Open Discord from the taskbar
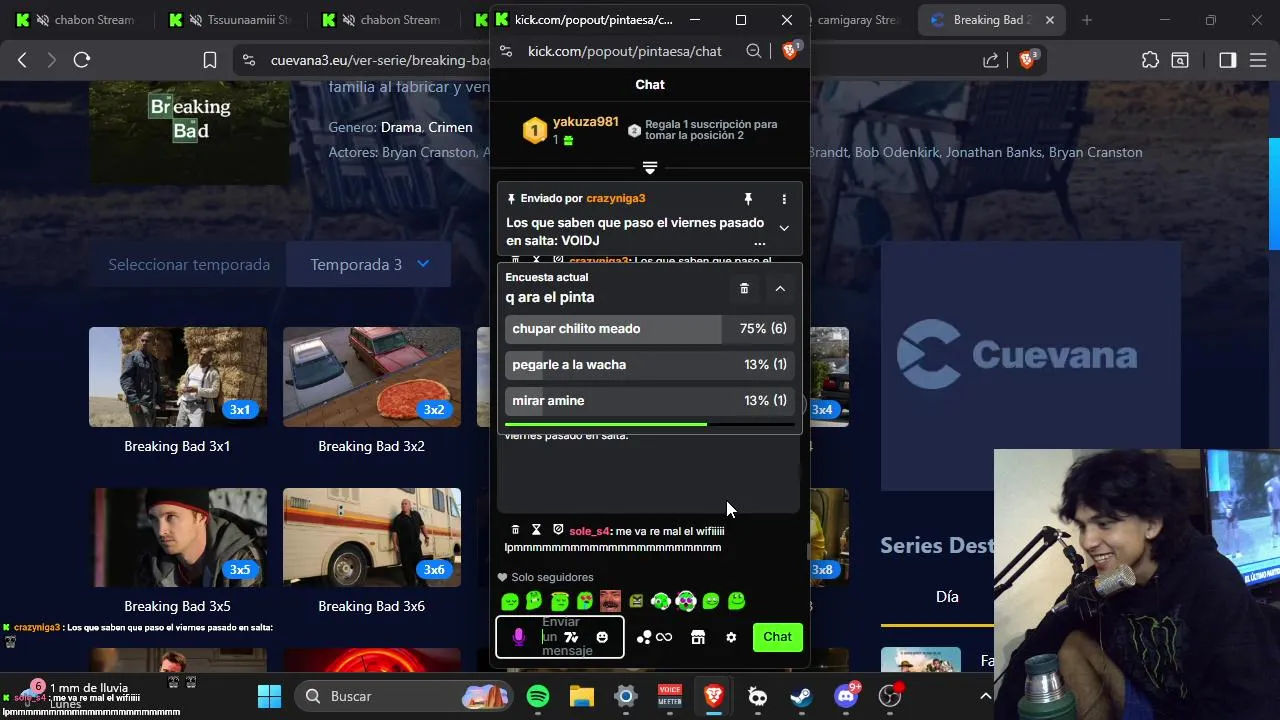Viewport: 1280px width, 720px height. point(846,696)
